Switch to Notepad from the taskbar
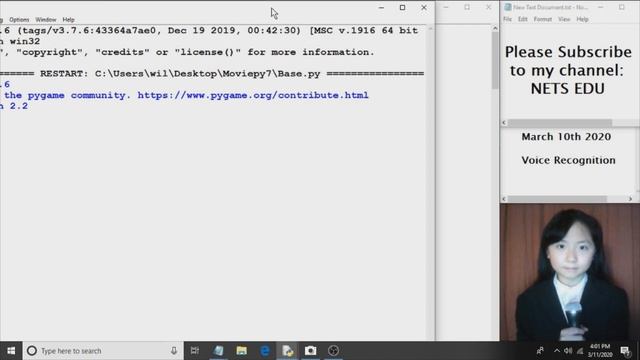 click(218, 351)
